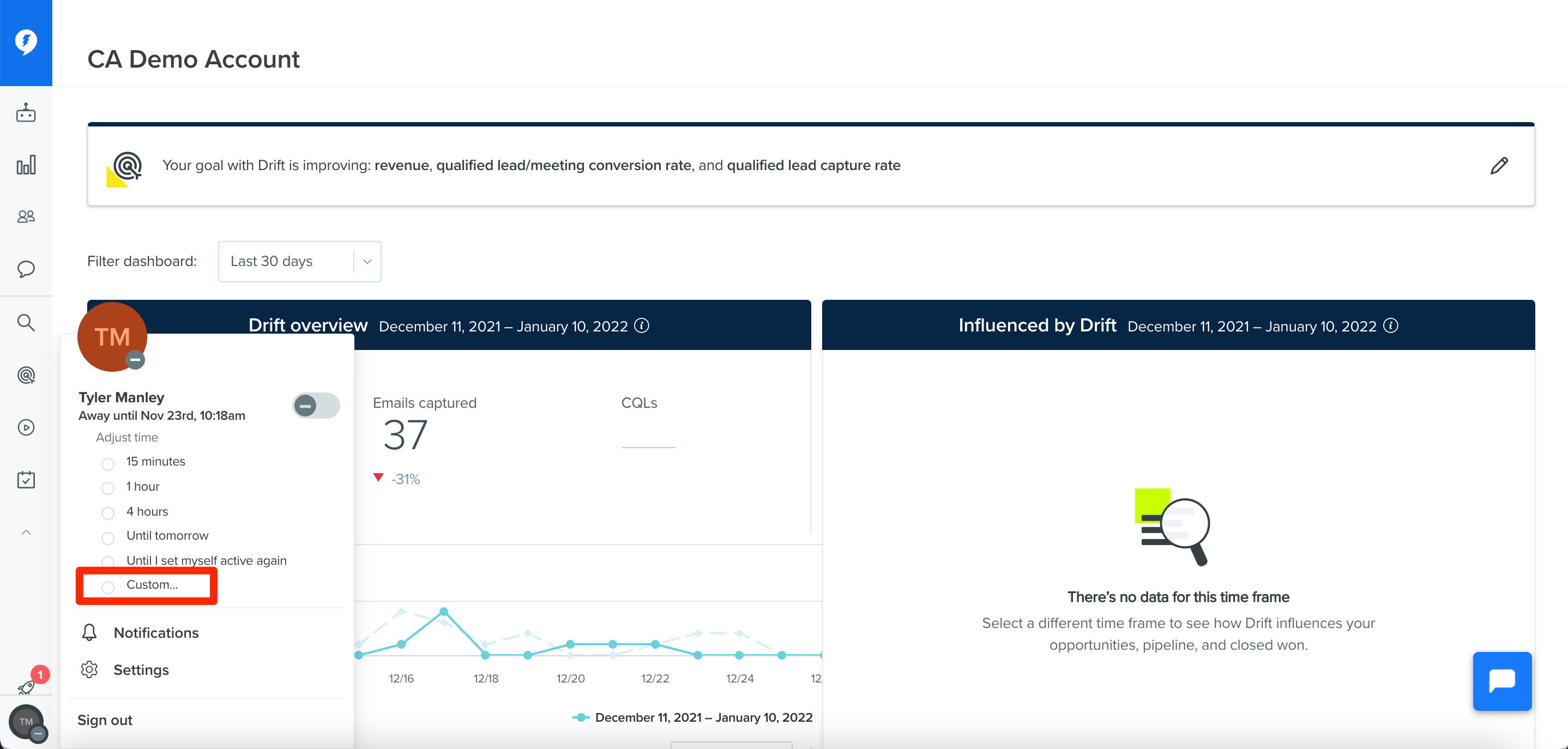The image size is (1568, 749).
Task: Open the Conversations chat bubble icon
Action: [26, 269]
